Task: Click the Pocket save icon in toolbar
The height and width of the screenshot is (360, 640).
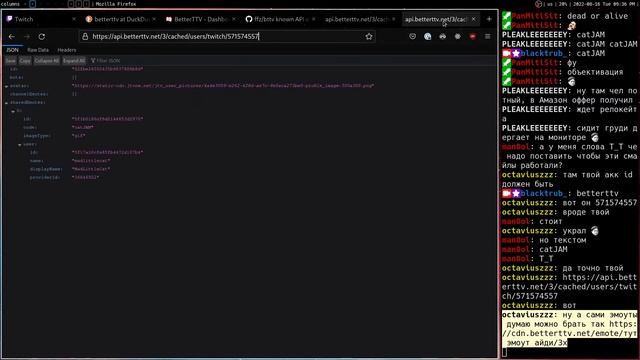Action: click(x=413, y=37)
